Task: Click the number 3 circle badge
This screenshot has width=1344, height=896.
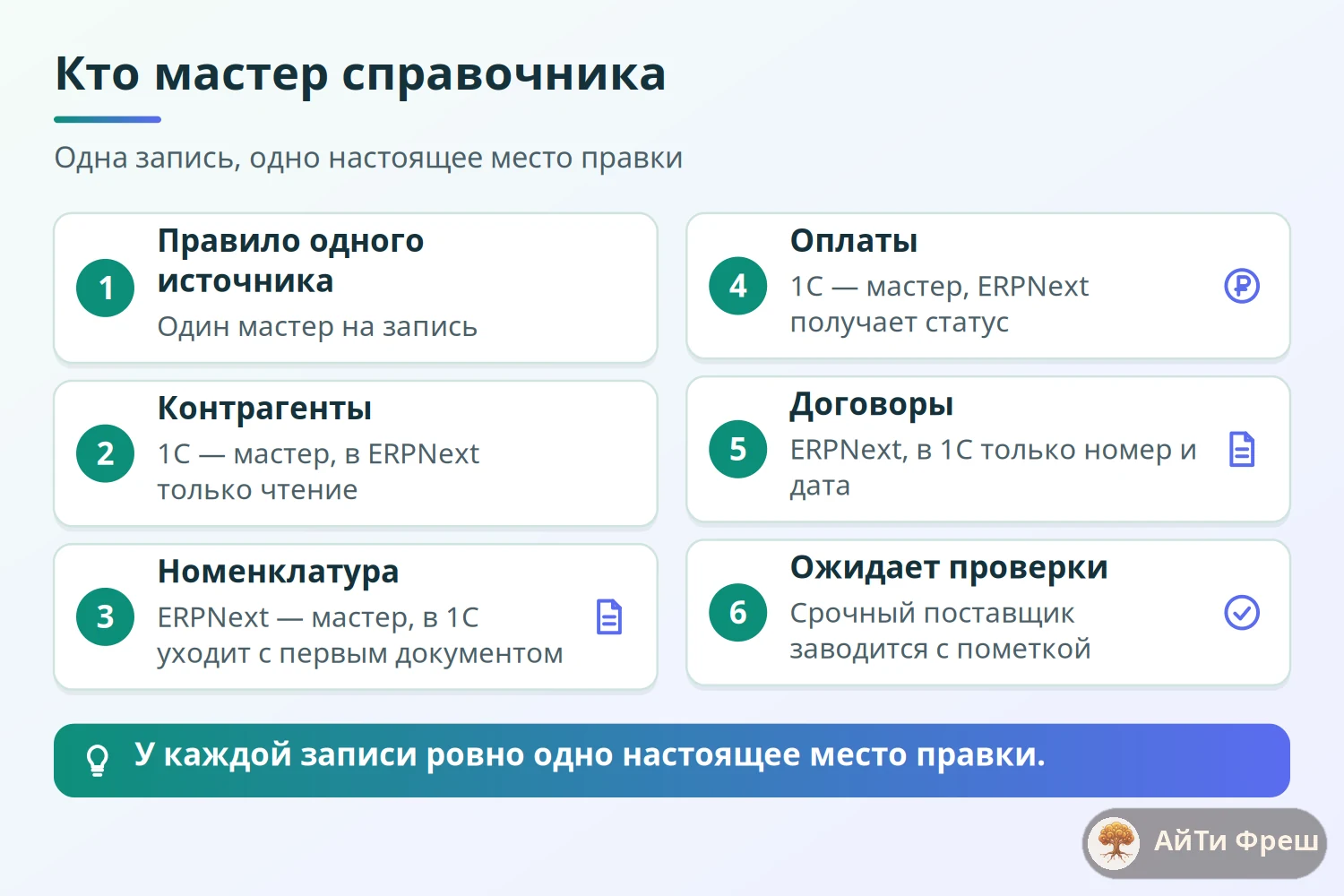Action: click(106, 616)
